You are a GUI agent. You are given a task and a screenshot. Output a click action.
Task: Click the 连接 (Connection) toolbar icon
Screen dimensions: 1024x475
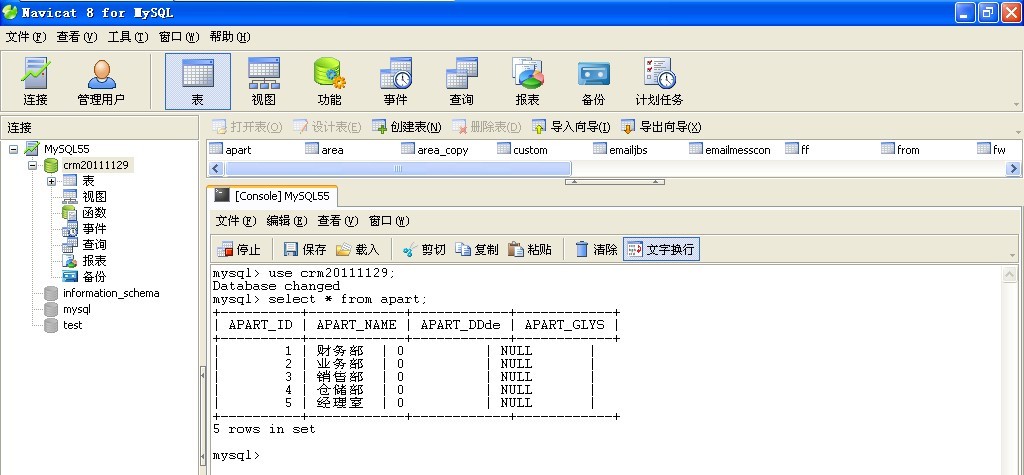(x=36, y=81)
